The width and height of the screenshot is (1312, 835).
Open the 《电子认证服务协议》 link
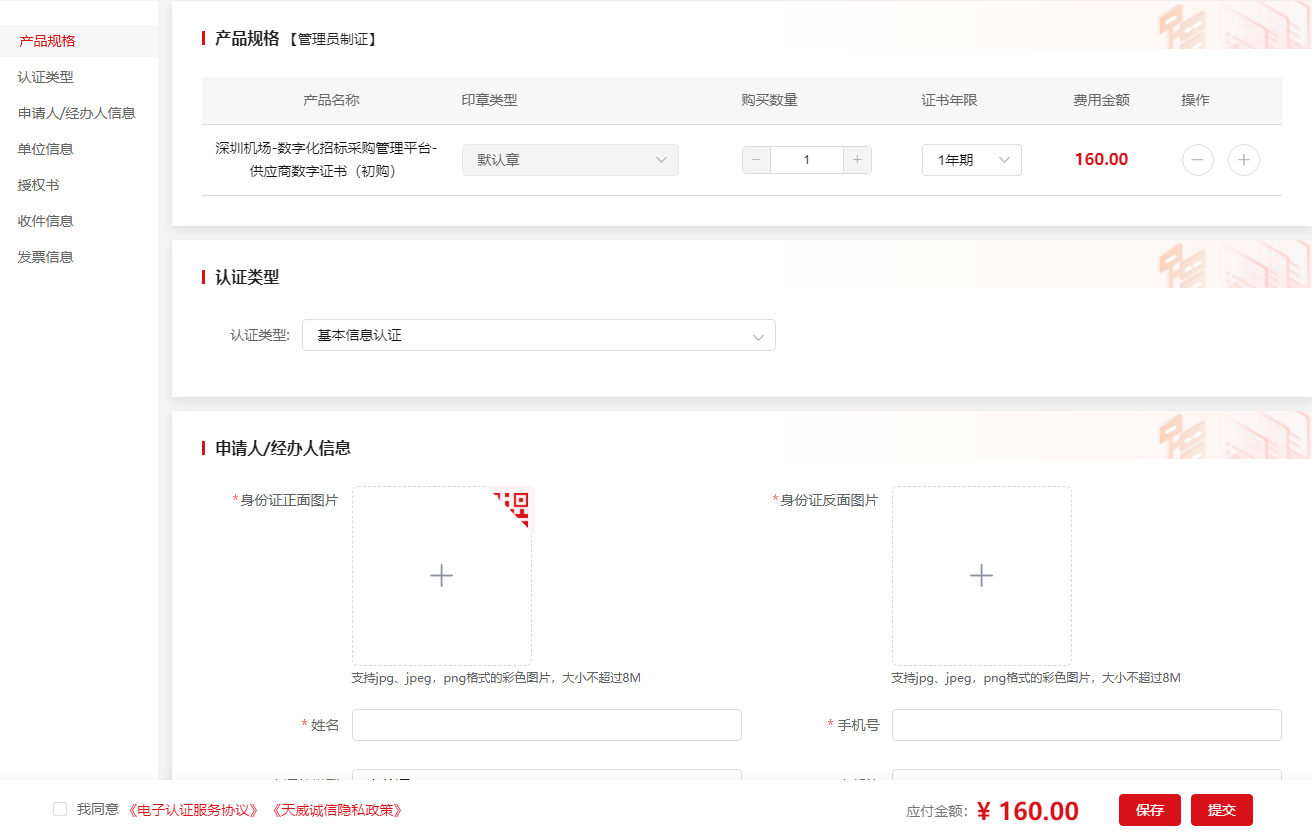tap(193, 810)
